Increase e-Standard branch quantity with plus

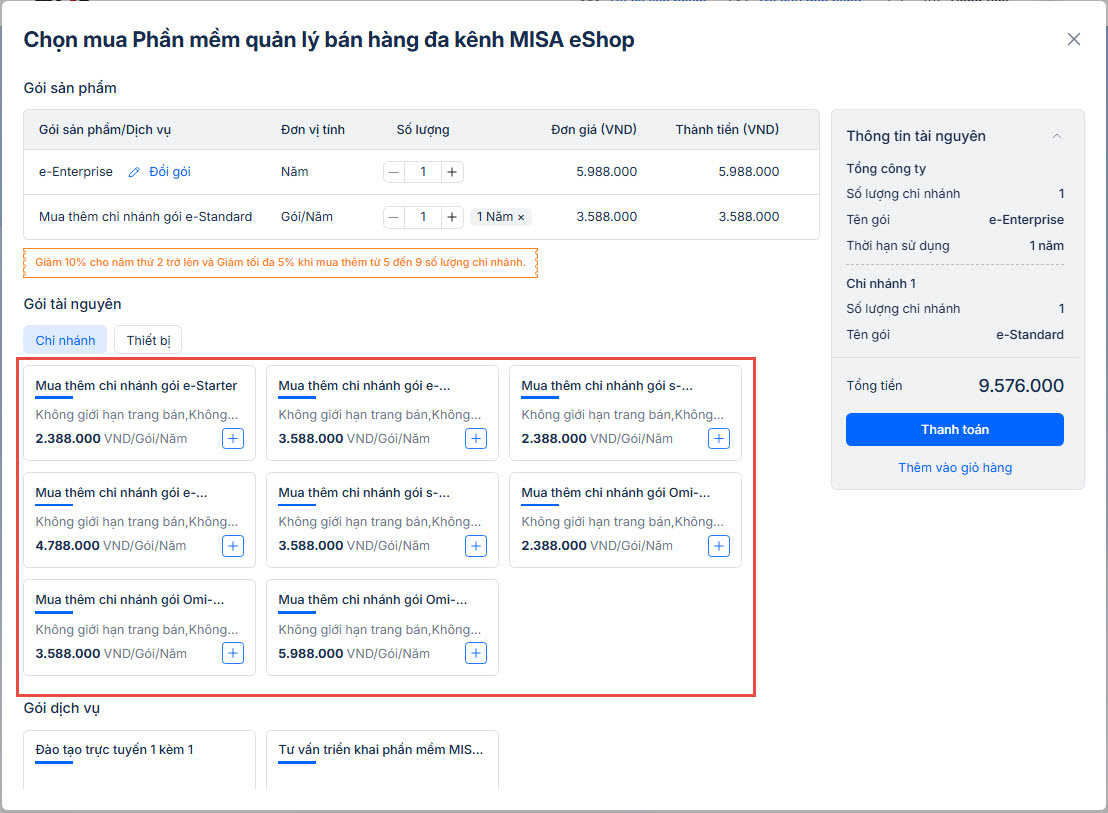click(x=452, y=217)
